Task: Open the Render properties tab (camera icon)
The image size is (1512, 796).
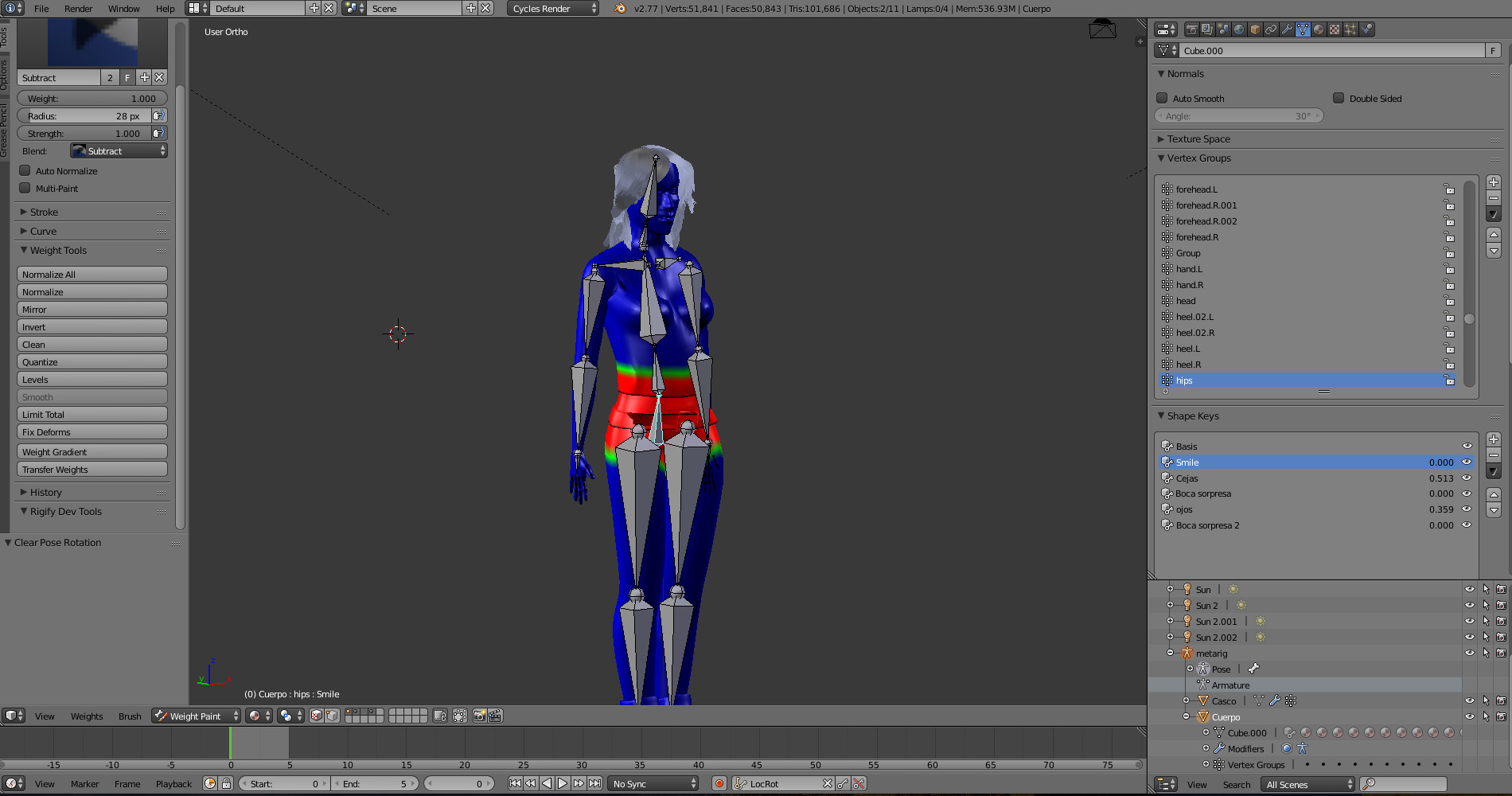Action: pyautogui.click(x=1191, y=29)
